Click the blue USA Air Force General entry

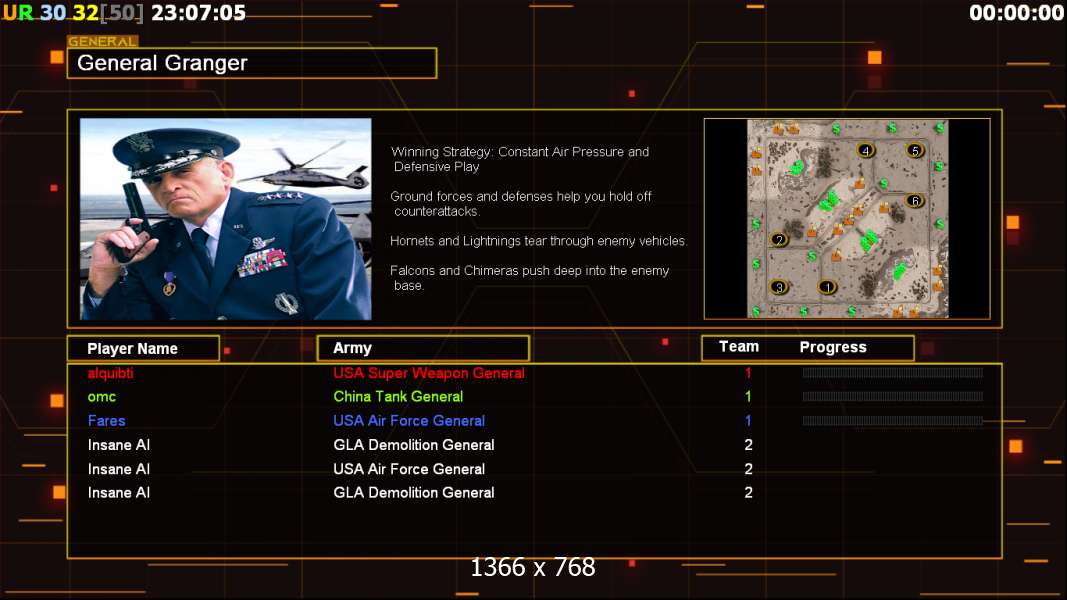tap(409, 420)
